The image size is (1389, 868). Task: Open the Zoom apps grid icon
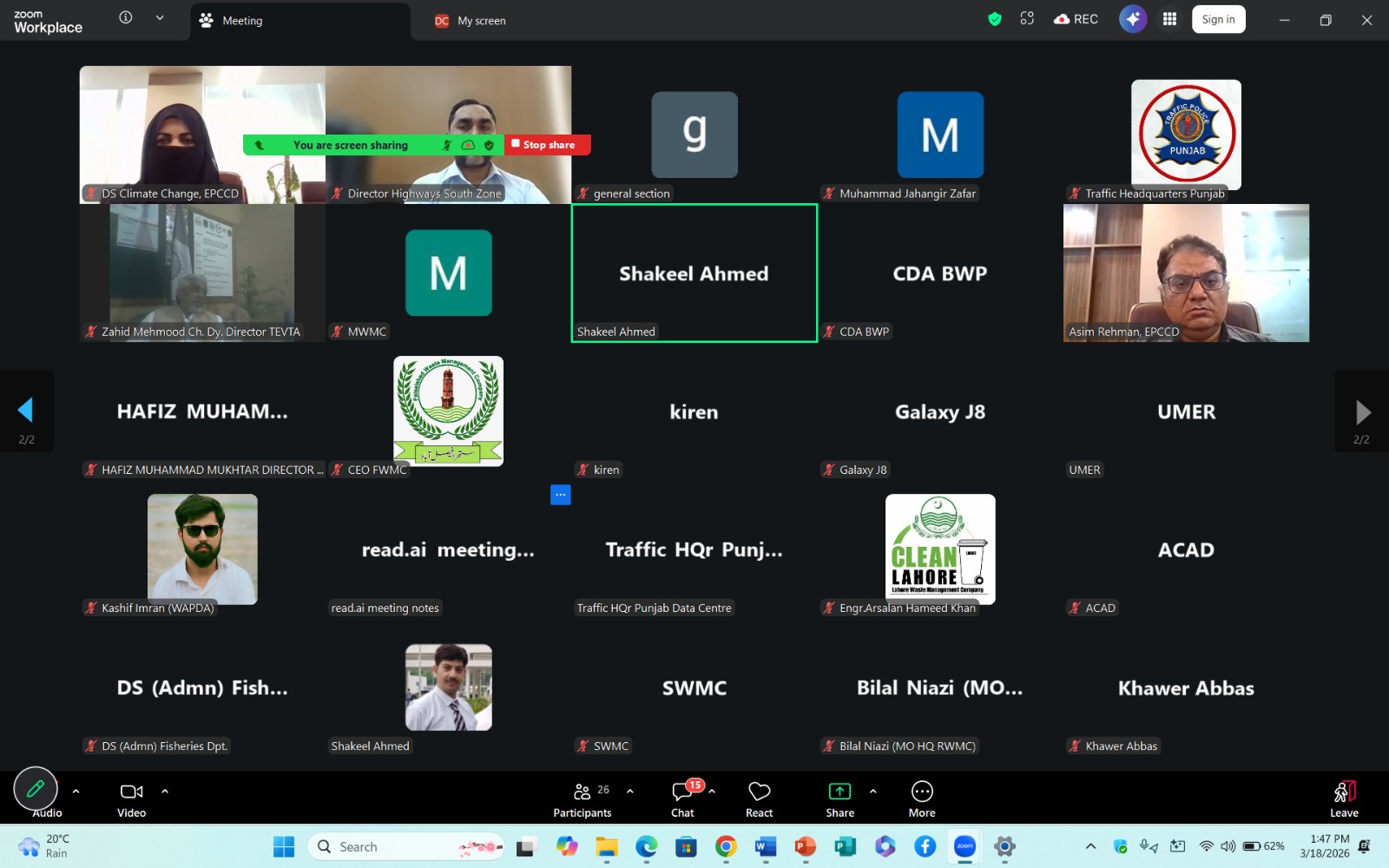pyautogui.click(x=1169, y=19)
